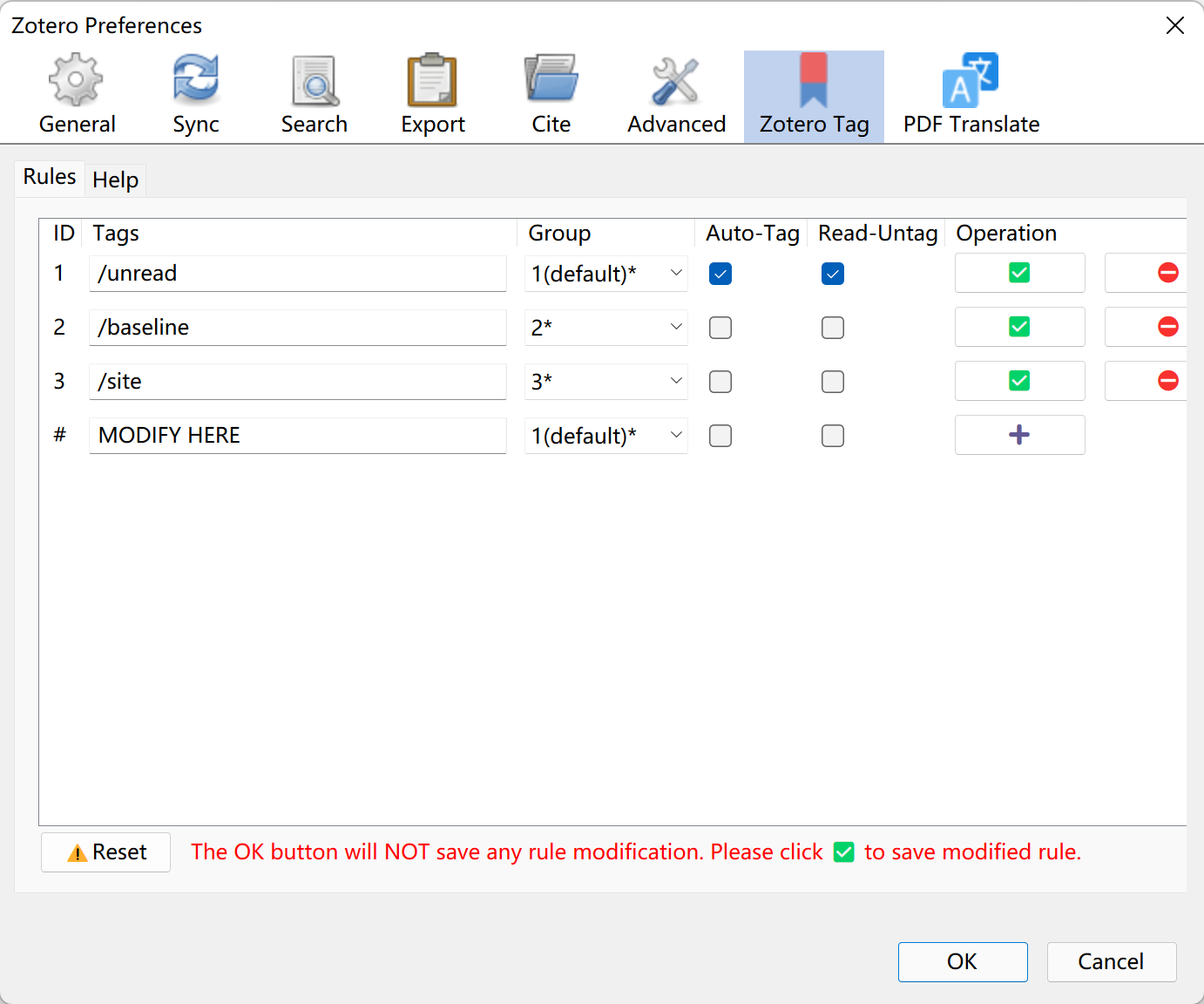The image size is (1204, 1004).
Task: Disable Auto-Tag for /unread rule
Action: pyautogui.click(x=720, y=274)
